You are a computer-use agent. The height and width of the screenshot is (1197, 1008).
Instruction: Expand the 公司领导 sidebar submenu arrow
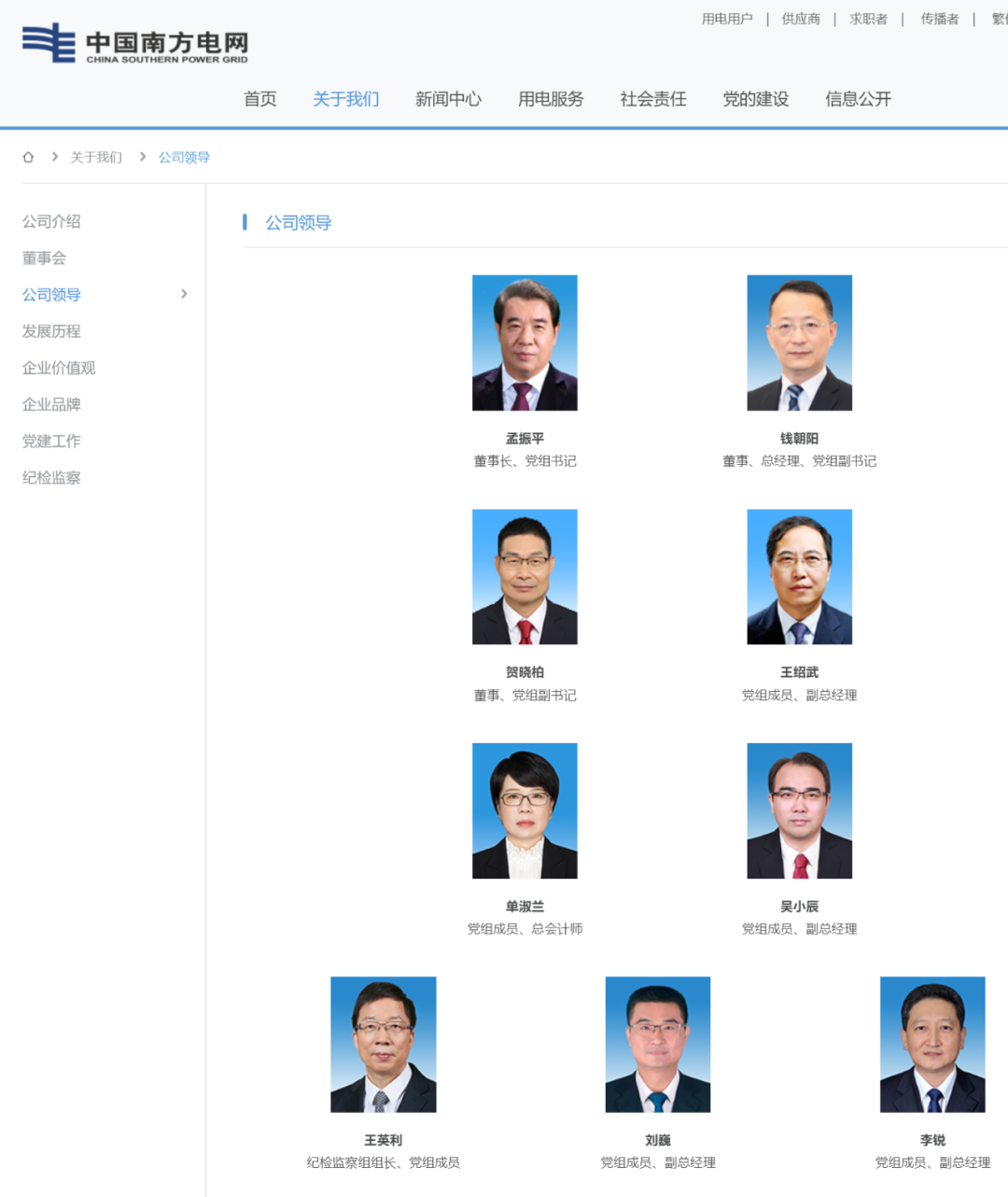(184, 294)
